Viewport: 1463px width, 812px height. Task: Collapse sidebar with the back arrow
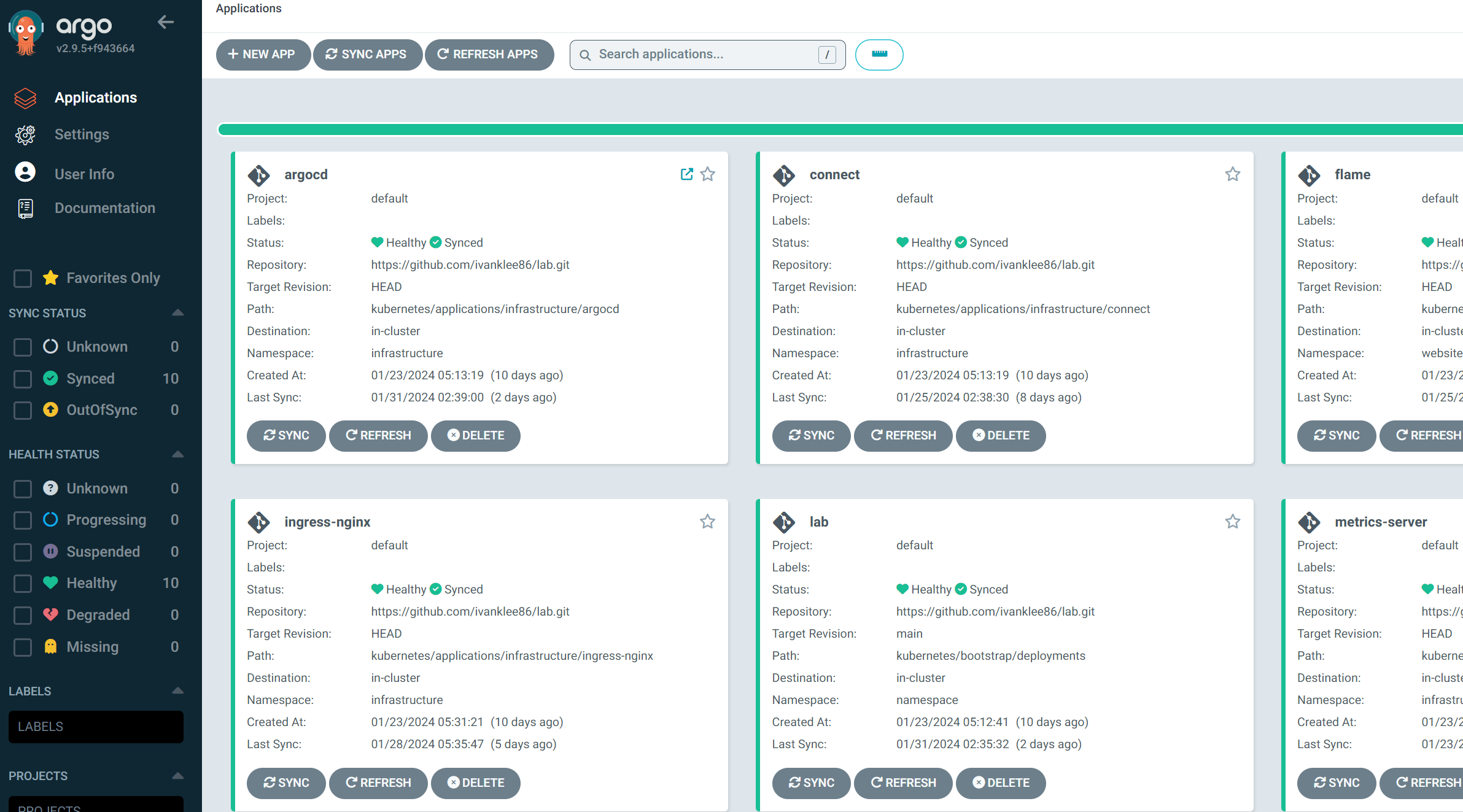click(x=166, y=23)
